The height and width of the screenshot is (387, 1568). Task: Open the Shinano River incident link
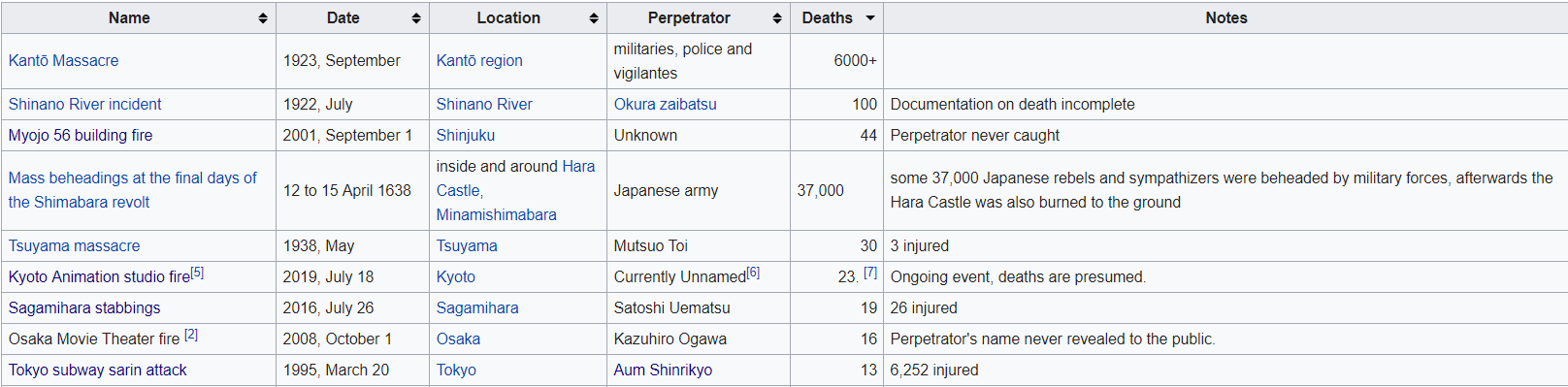tap(84, 104)
